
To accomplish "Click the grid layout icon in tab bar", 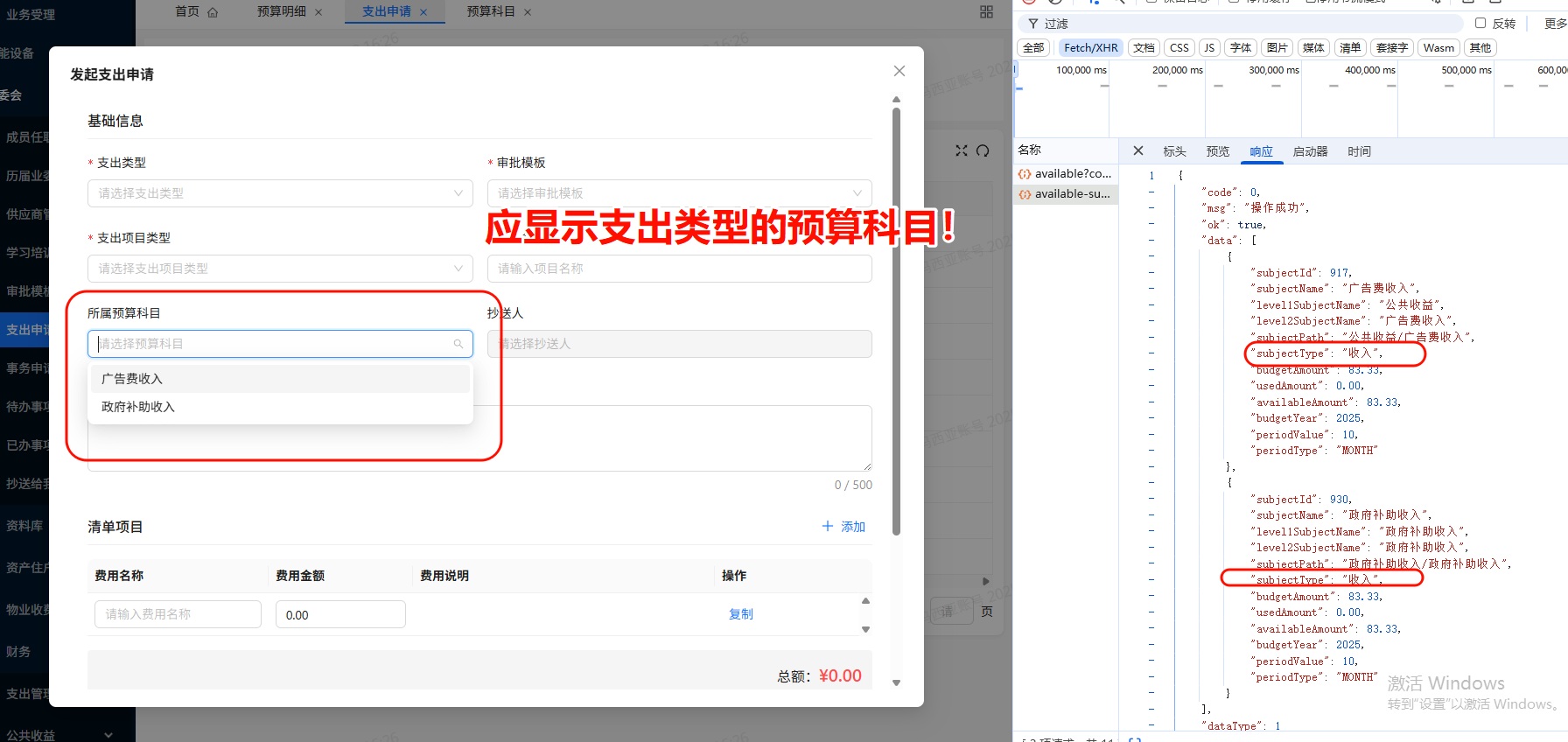I will point(986,11).
